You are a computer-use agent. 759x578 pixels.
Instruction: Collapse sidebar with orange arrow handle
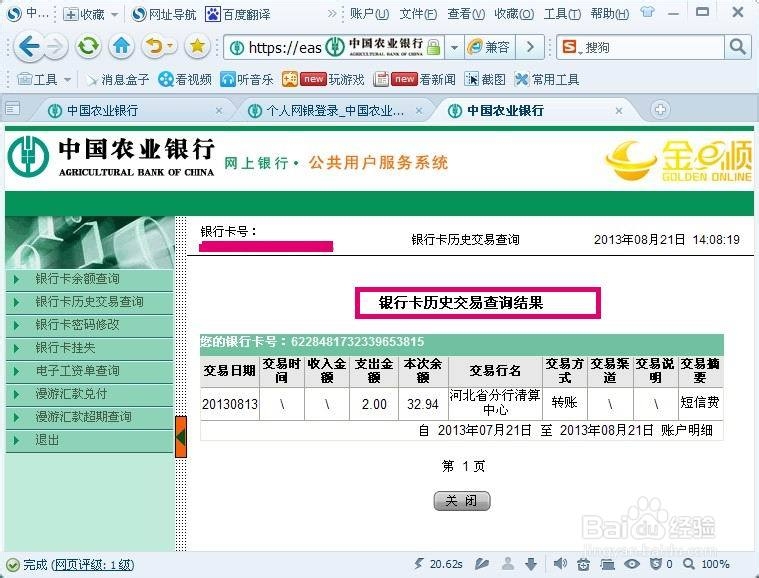click(181, 437)
